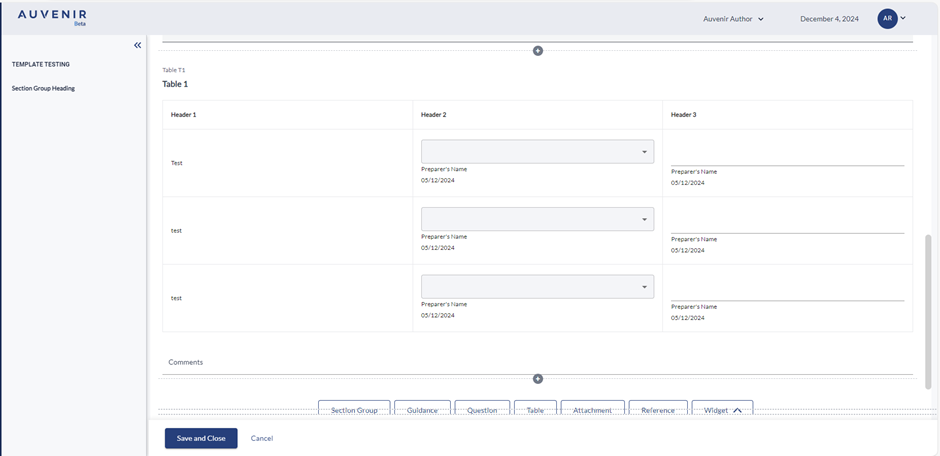Go to Section Group Heading in sidebar
Viewport: 940px width, 456px height.
tap(43, 88)
